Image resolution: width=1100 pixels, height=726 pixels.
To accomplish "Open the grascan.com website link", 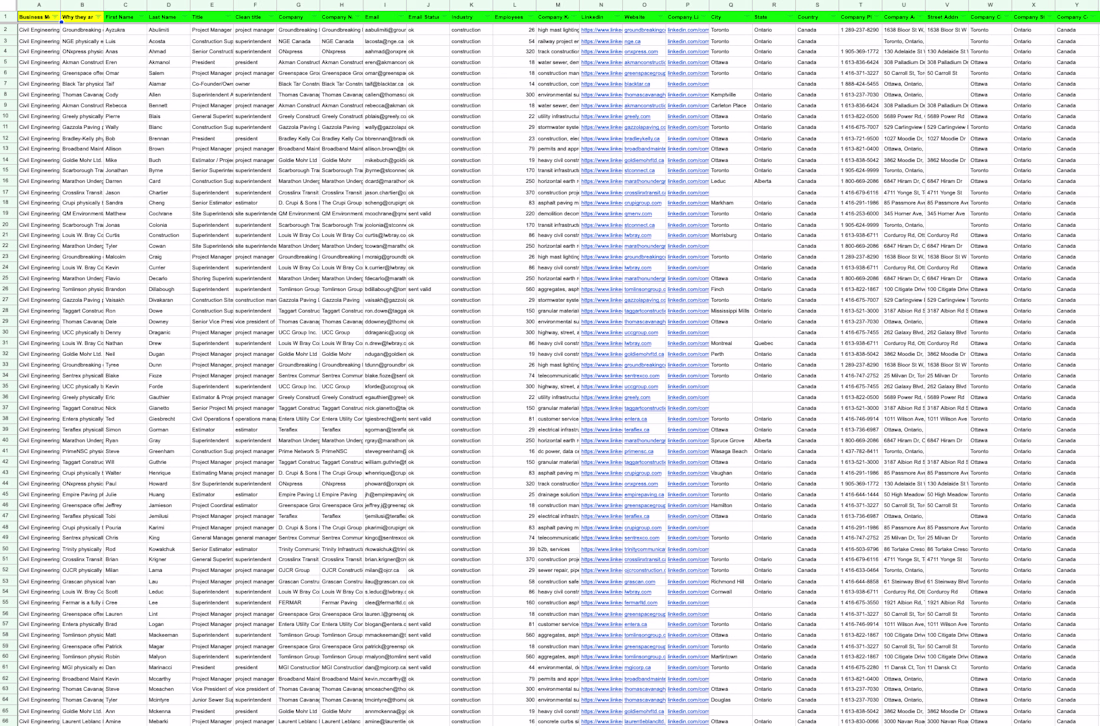I will pos(639,582).
